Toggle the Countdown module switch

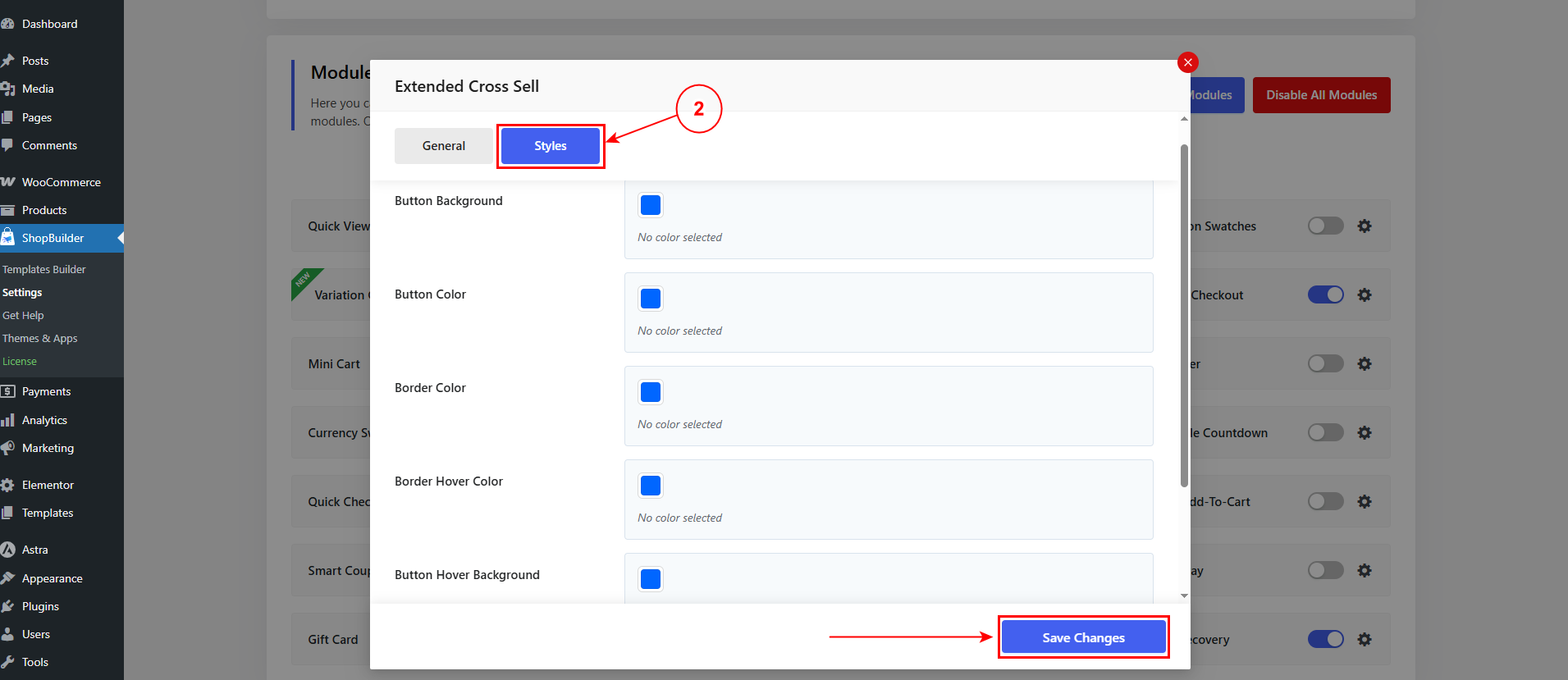coord(1326,432)
